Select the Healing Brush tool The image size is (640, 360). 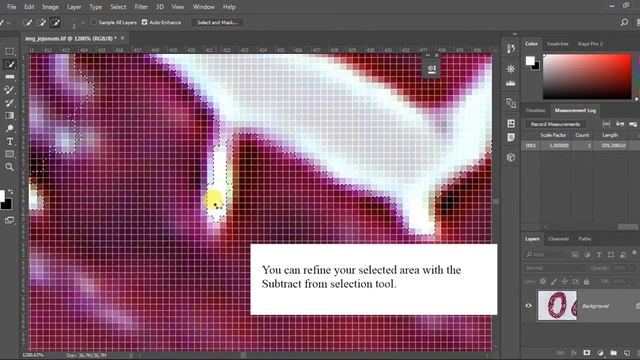coord(9,90)
